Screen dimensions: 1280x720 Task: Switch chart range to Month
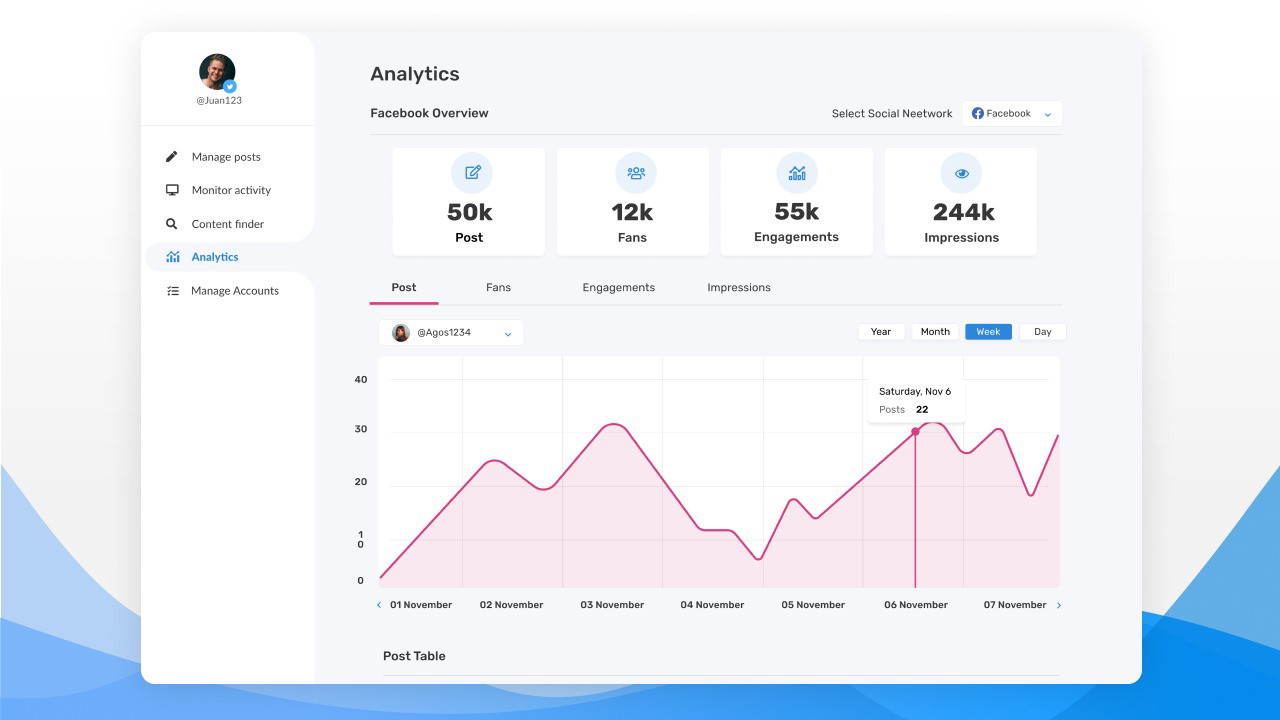coord(935,332)
